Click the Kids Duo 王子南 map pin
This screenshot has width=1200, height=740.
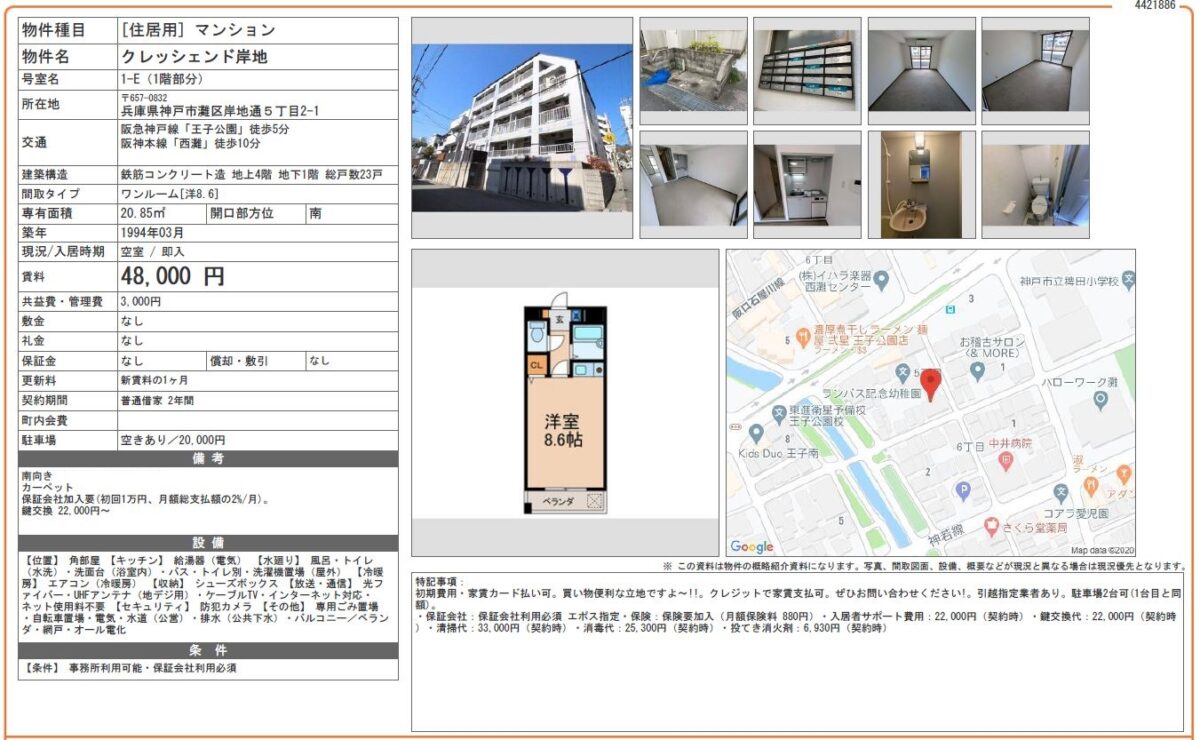(x=756, y=433)
